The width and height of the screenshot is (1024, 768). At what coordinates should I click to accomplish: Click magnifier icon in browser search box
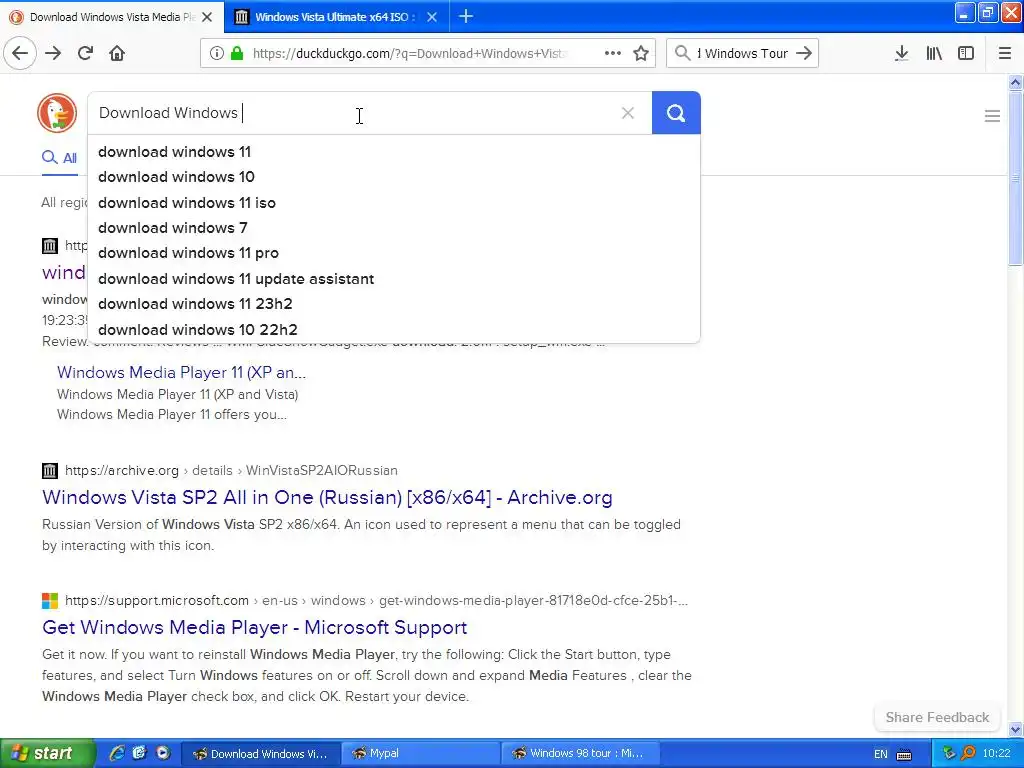[x=682, y=53]
